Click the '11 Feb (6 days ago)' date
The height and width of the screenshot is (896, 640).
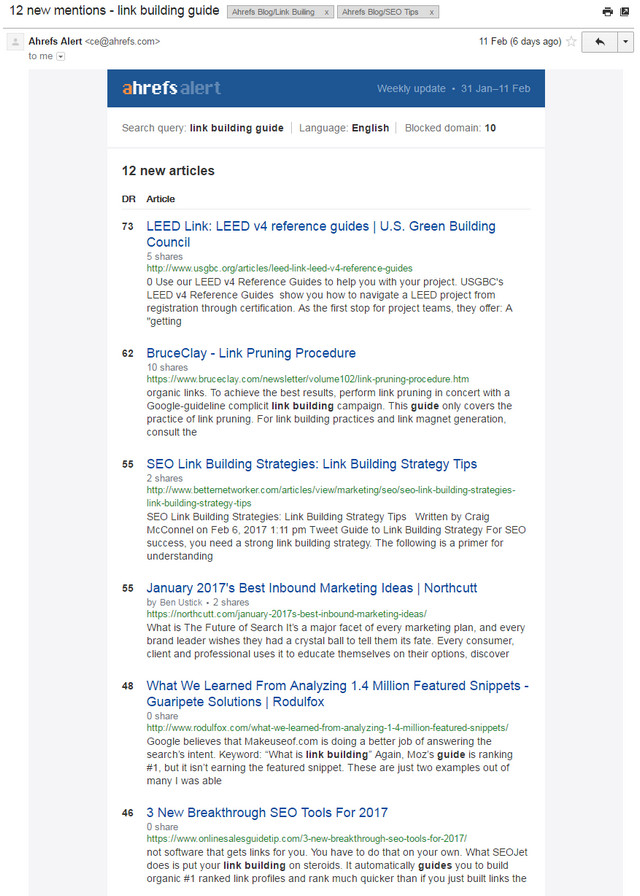pos(520,42)
